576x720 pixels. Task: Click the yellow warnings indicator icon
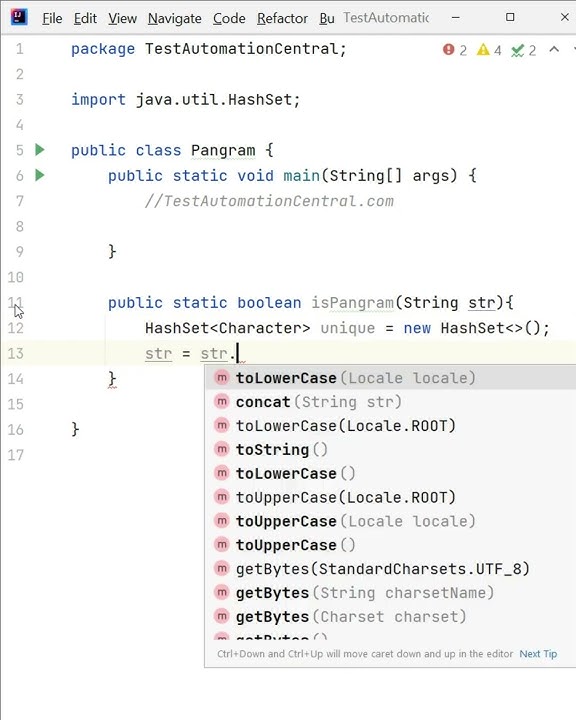(x=483, y=50)
